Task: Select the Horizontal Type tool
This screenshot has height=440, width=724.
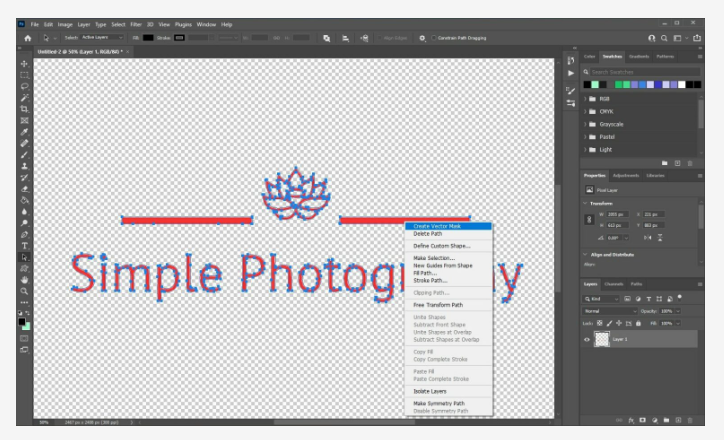Action: [x=24, y=246]
